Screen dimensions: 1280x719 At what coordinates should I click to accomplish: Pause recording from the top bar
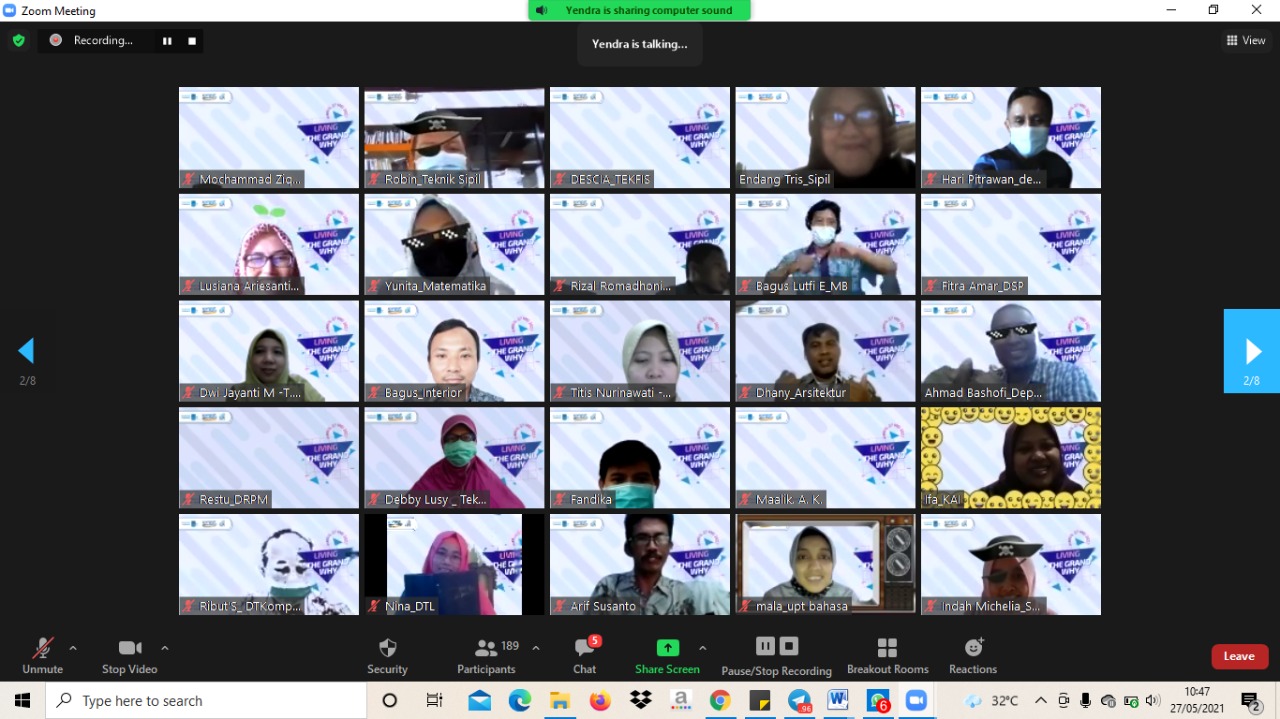tap(167, 41)
